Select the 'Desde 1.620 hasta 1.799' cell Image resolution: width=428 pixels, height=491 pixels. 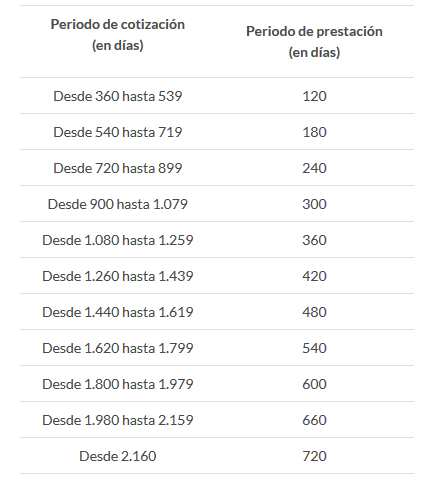[118, 348]
